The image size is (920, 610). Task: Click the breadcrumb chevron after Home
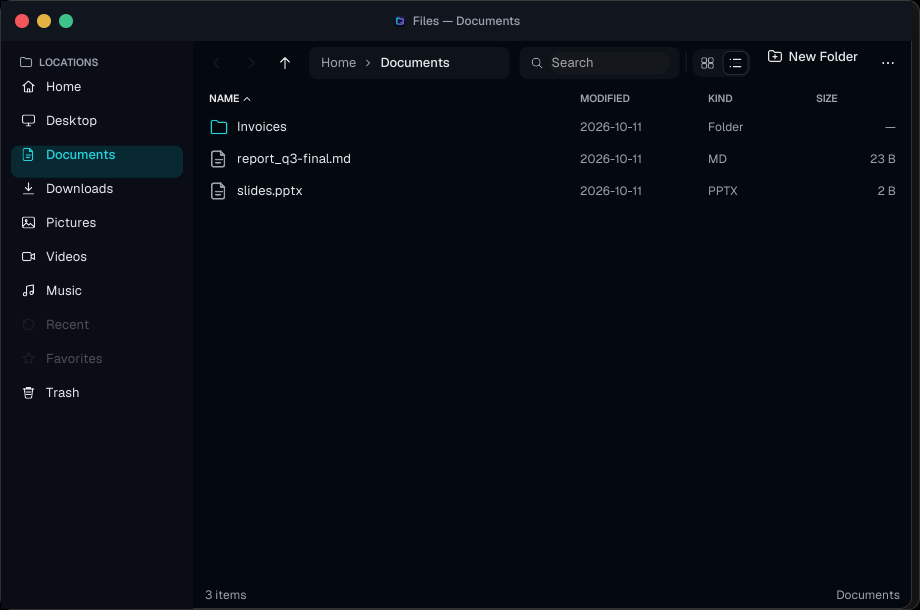point(368,63)
